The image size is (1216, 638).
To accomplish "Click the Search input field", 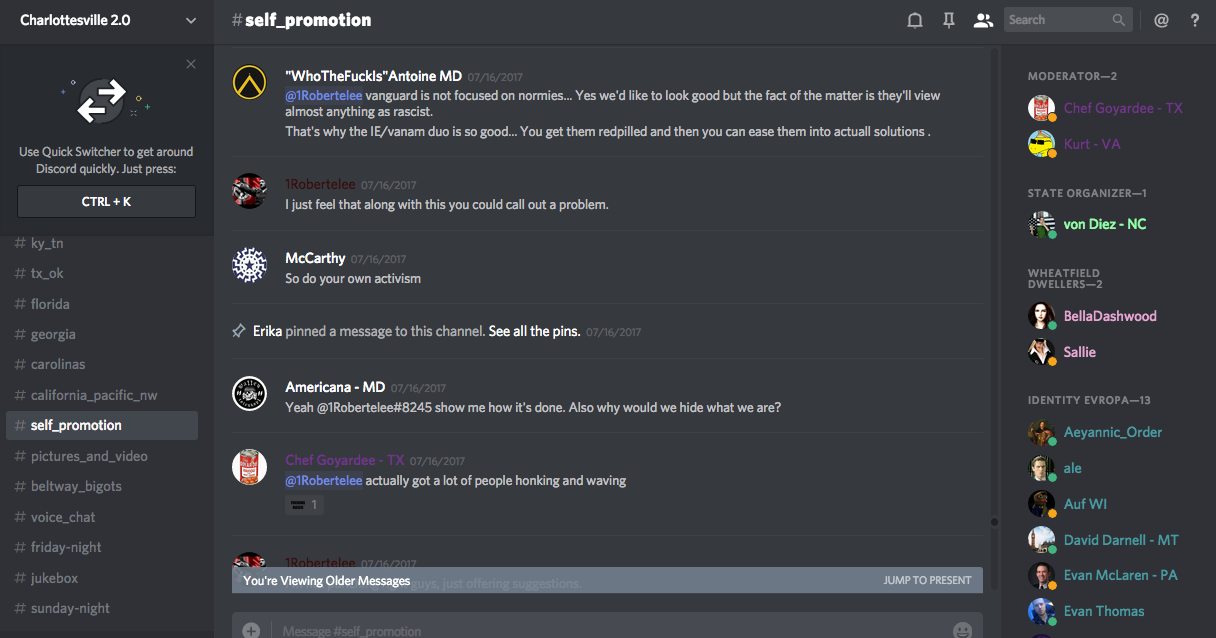I will tap(1058, 20).
